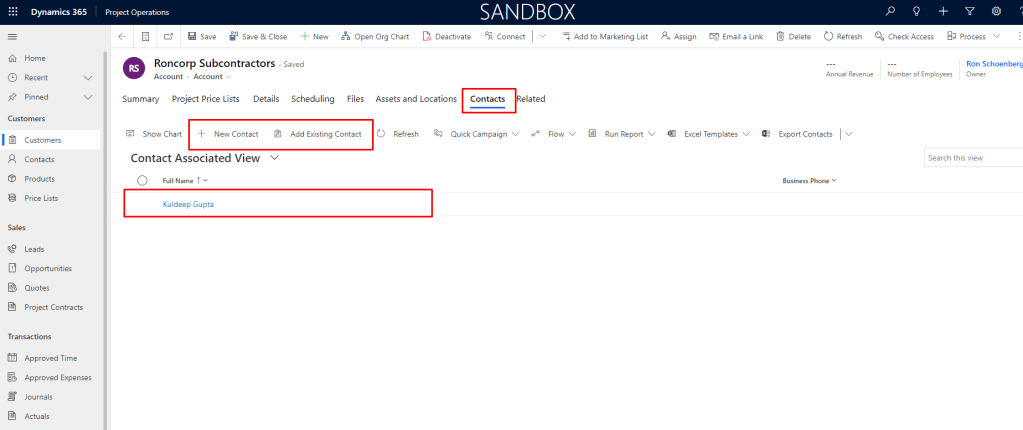The image size is (1023, 430).
Task: Collapse the hamburger site map menu
Action: point(12,37)
